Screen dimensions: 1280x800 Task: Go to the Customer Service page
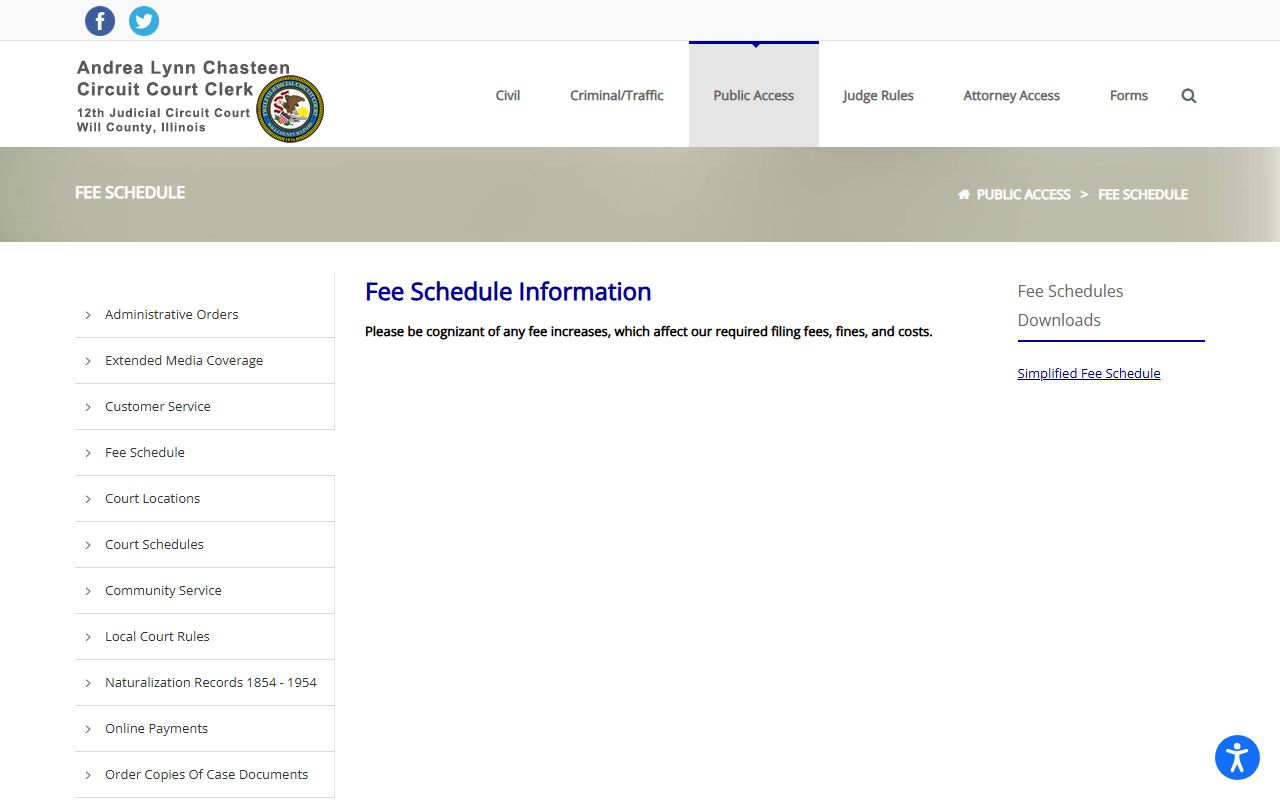pos(158,406)
